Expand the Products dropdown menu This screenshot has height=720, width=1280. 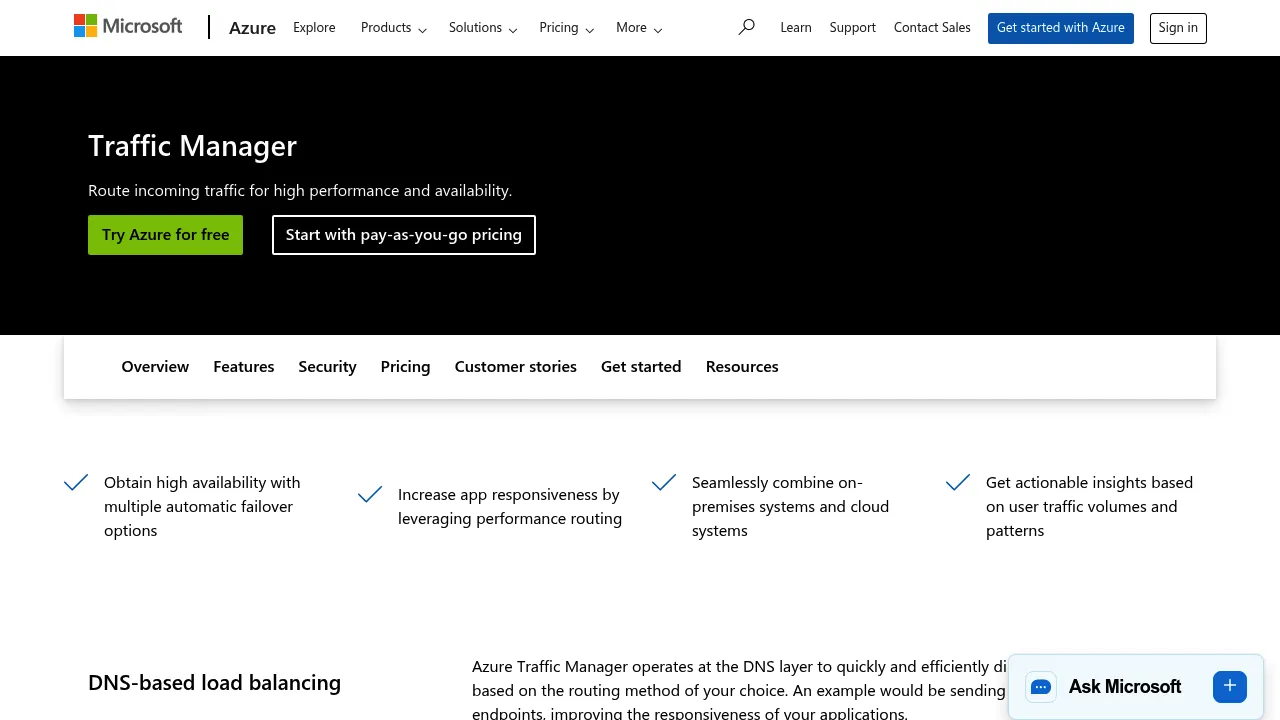pos(394,28)
